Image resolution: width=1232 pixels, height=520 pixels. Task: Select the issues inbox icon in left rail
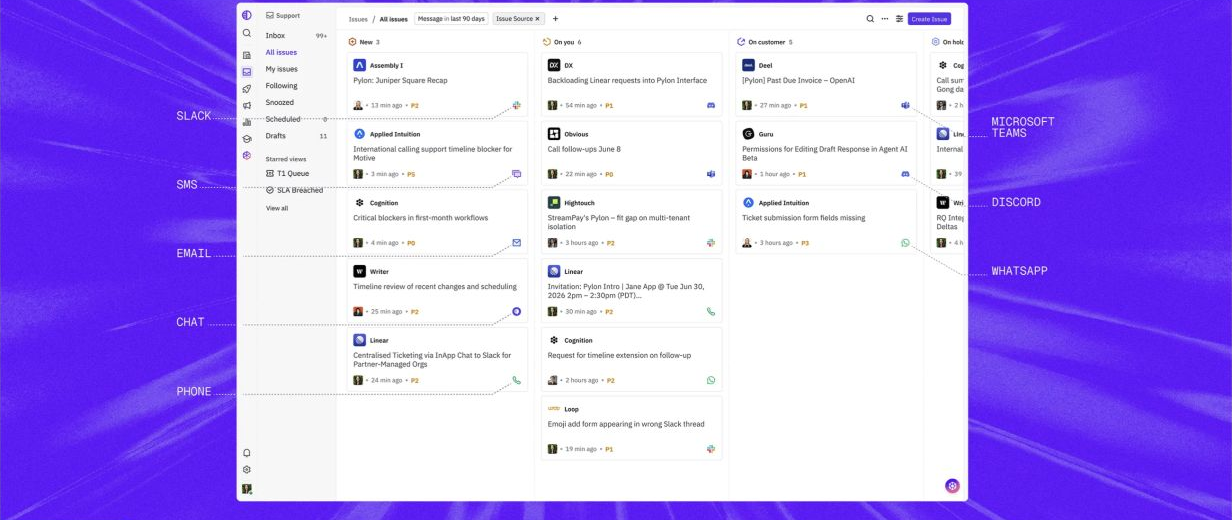tap(247, 72)
